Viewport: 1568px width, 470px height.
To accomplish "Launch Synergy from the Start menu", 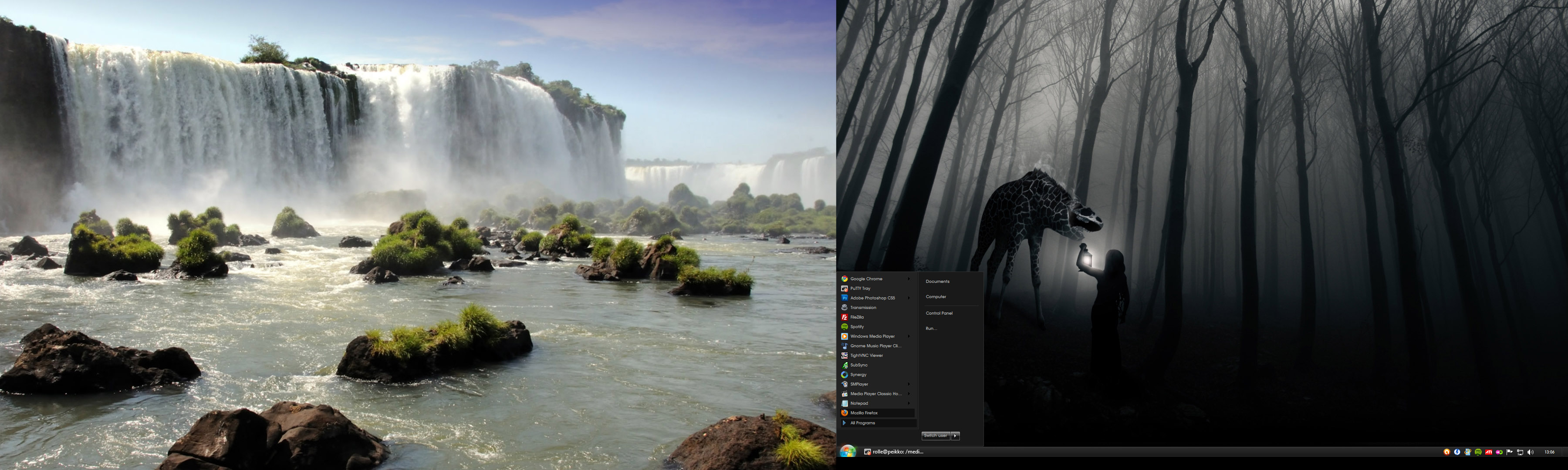I will pyautogui.click(x=877, y=375).
